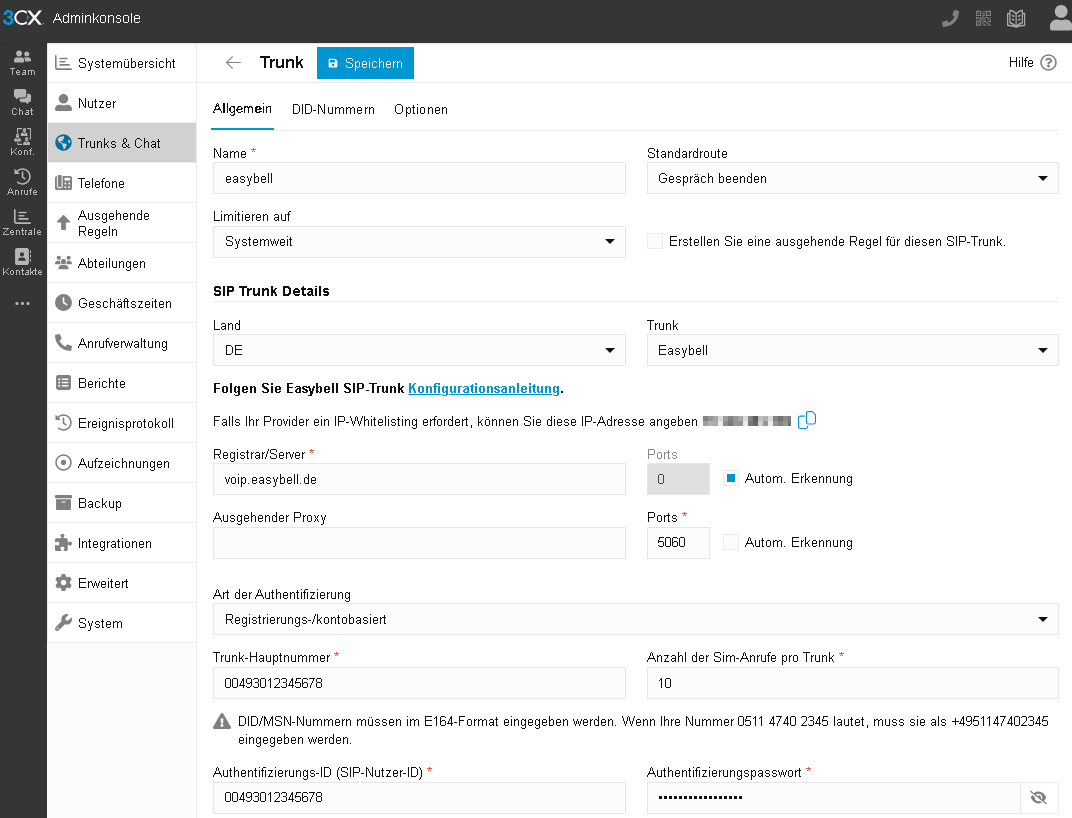Open Art der Authentifizierung dropdown
1072x818 pixels.
(x=635, y=619)
